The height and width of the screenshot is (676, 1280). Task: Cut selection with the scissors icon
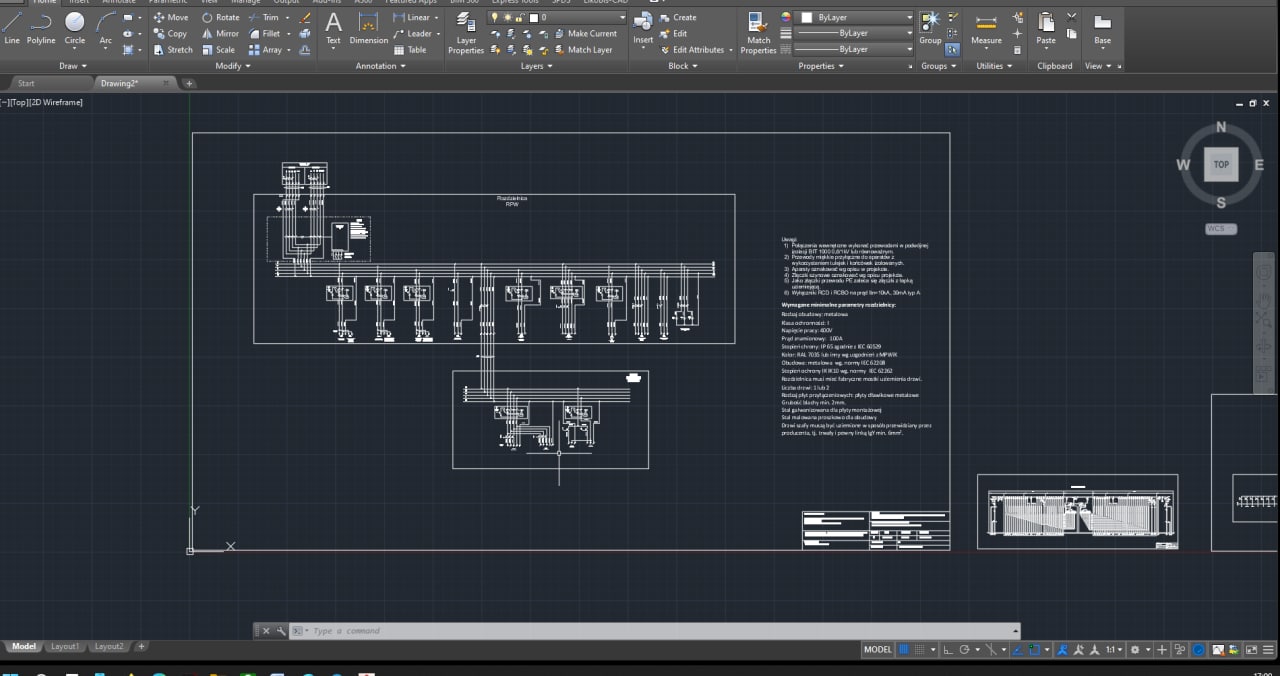pos(1072,17)
